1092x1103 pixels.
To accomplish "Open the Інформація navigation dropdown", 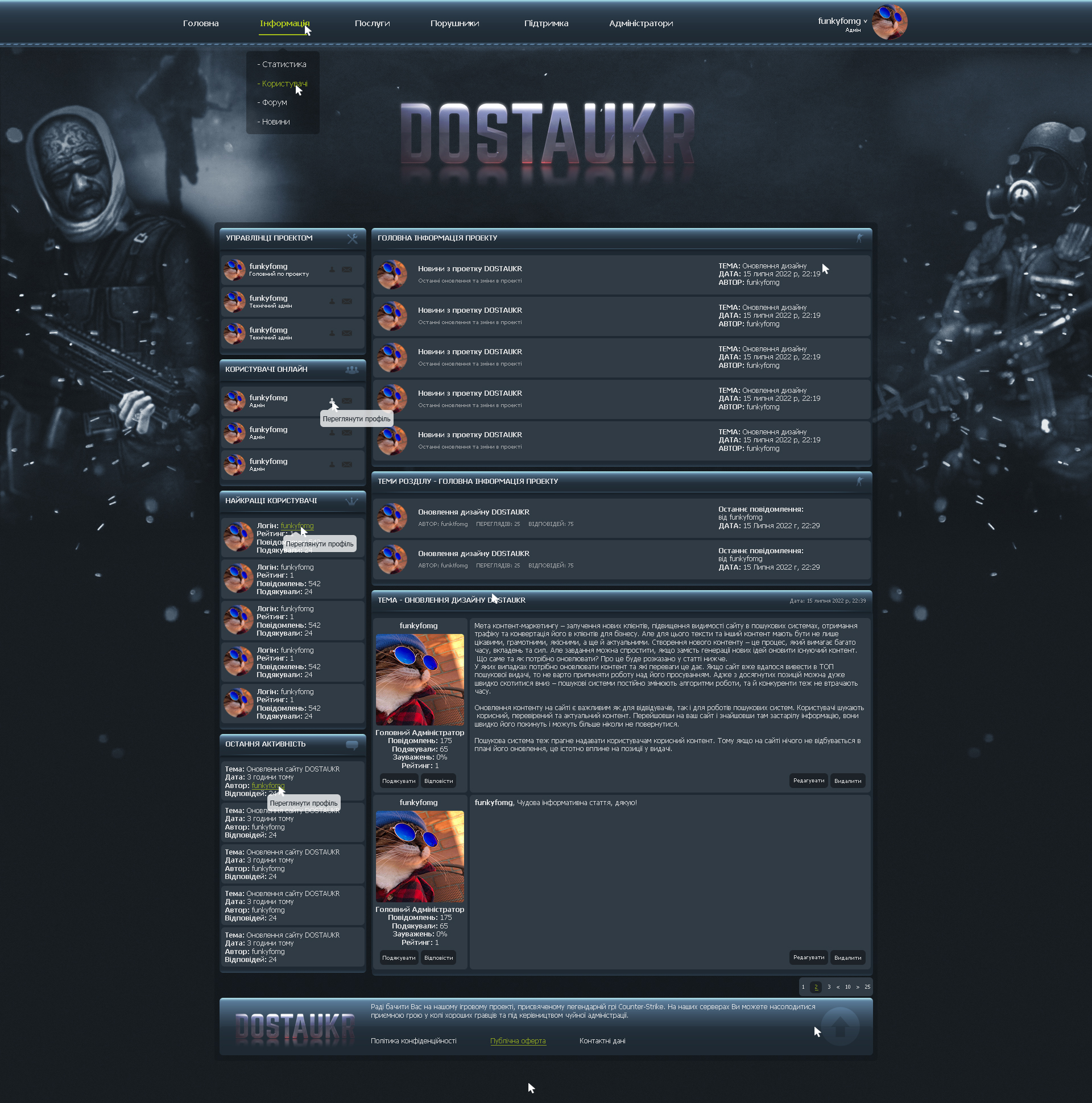I will (x=284, y=23).
